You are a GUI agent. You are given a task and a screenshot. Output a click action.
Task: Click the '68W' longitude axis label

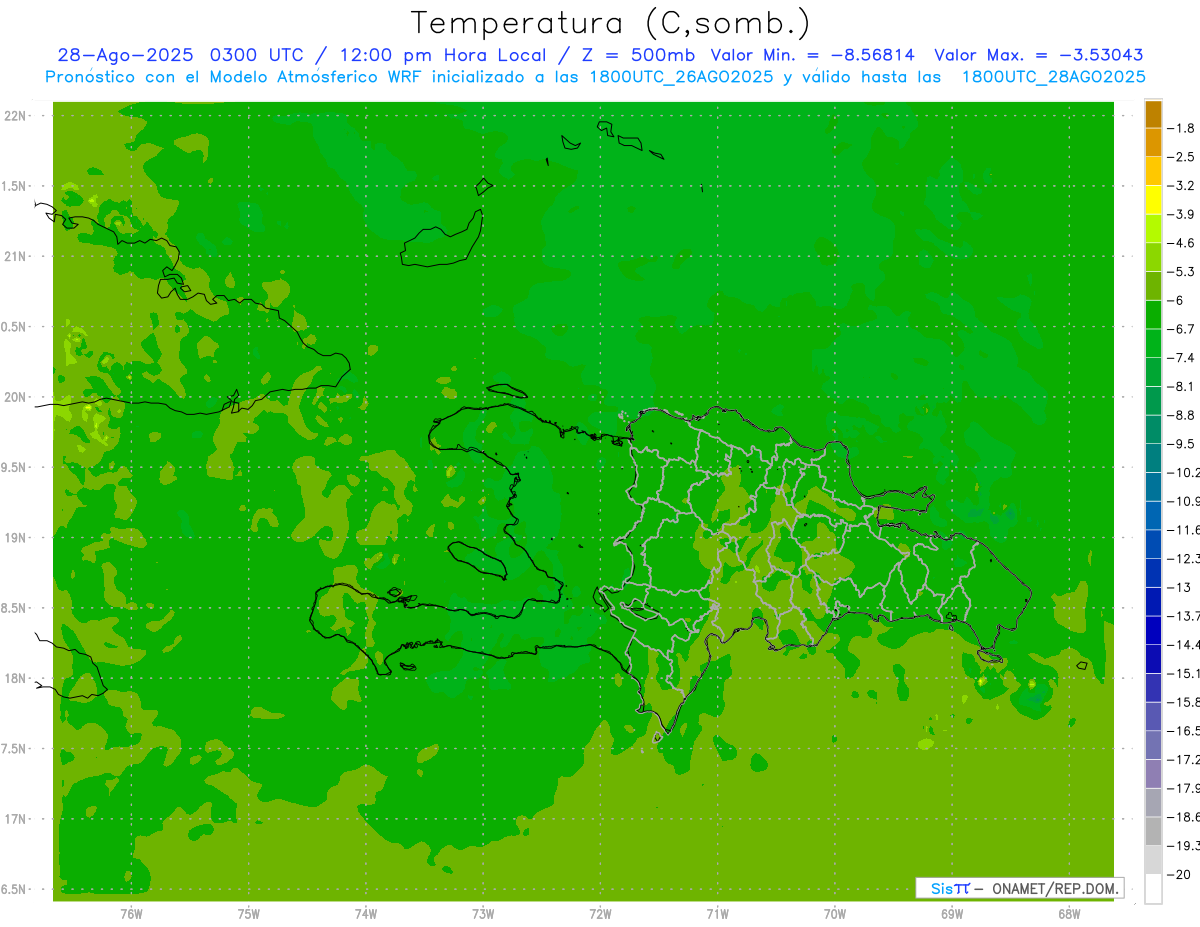pyautogui.click(x=1068, y=913)
